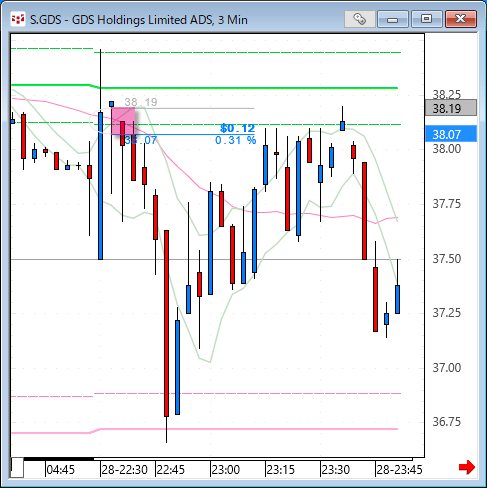Click the 38.25 price axis label
Image resolution: width=487 pixels, height=488 pixels.
click(x=447, y=95)
